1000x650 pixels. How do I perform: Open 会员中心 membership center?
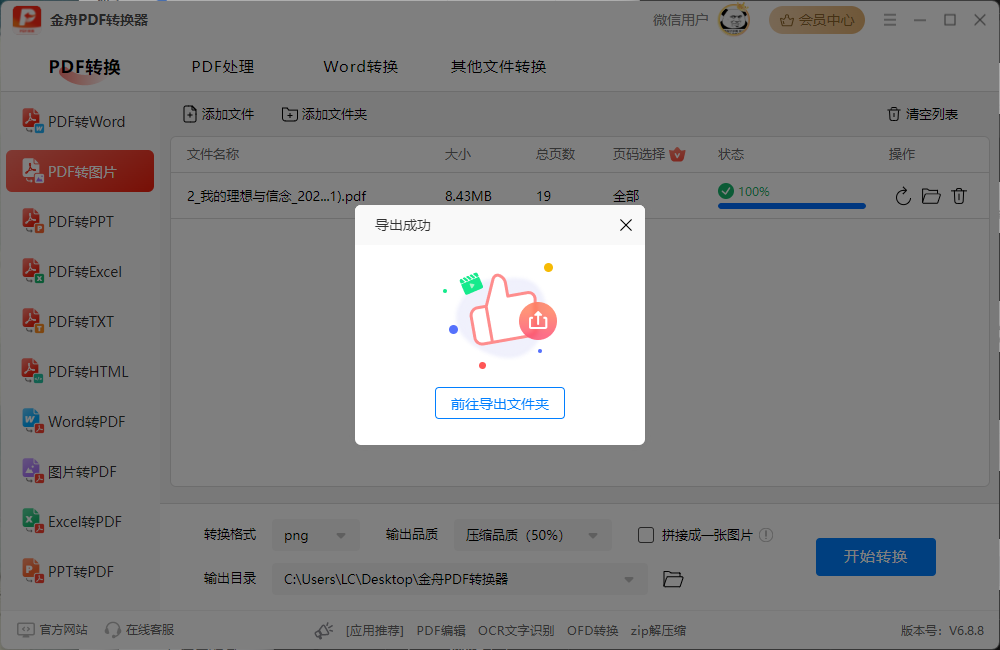[816, 19]
